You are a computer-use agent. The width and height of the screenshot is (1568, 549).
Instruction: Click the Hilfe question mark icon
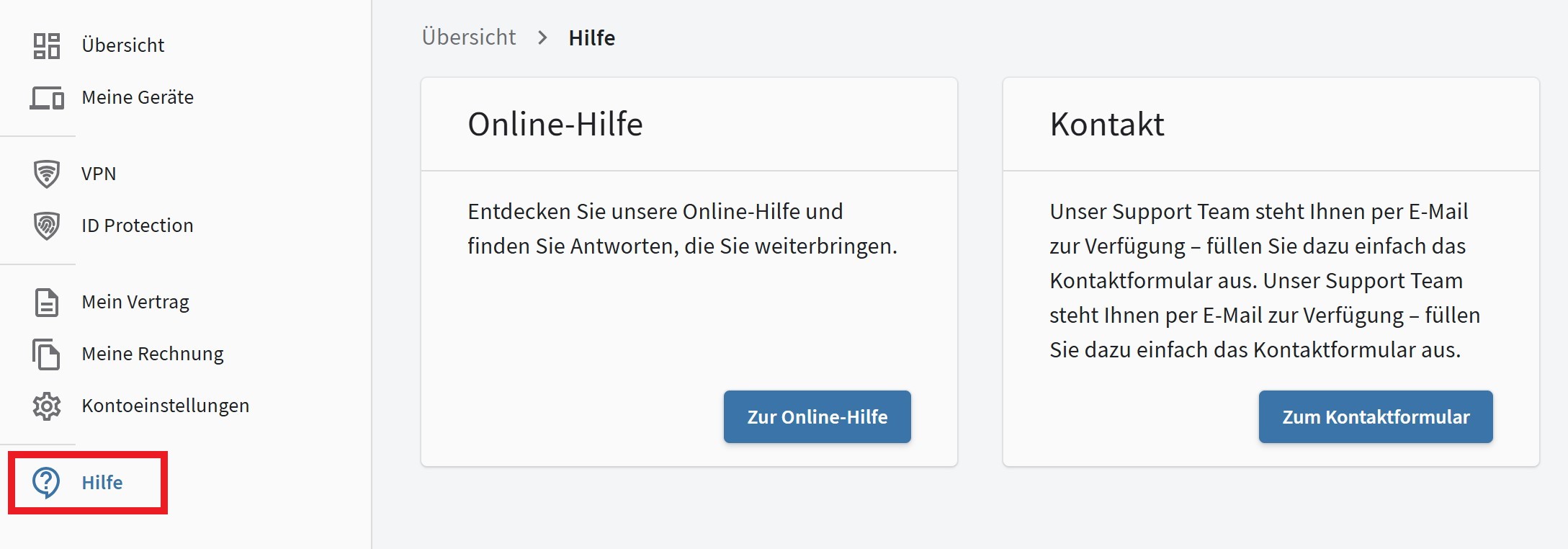click(48, 483)
